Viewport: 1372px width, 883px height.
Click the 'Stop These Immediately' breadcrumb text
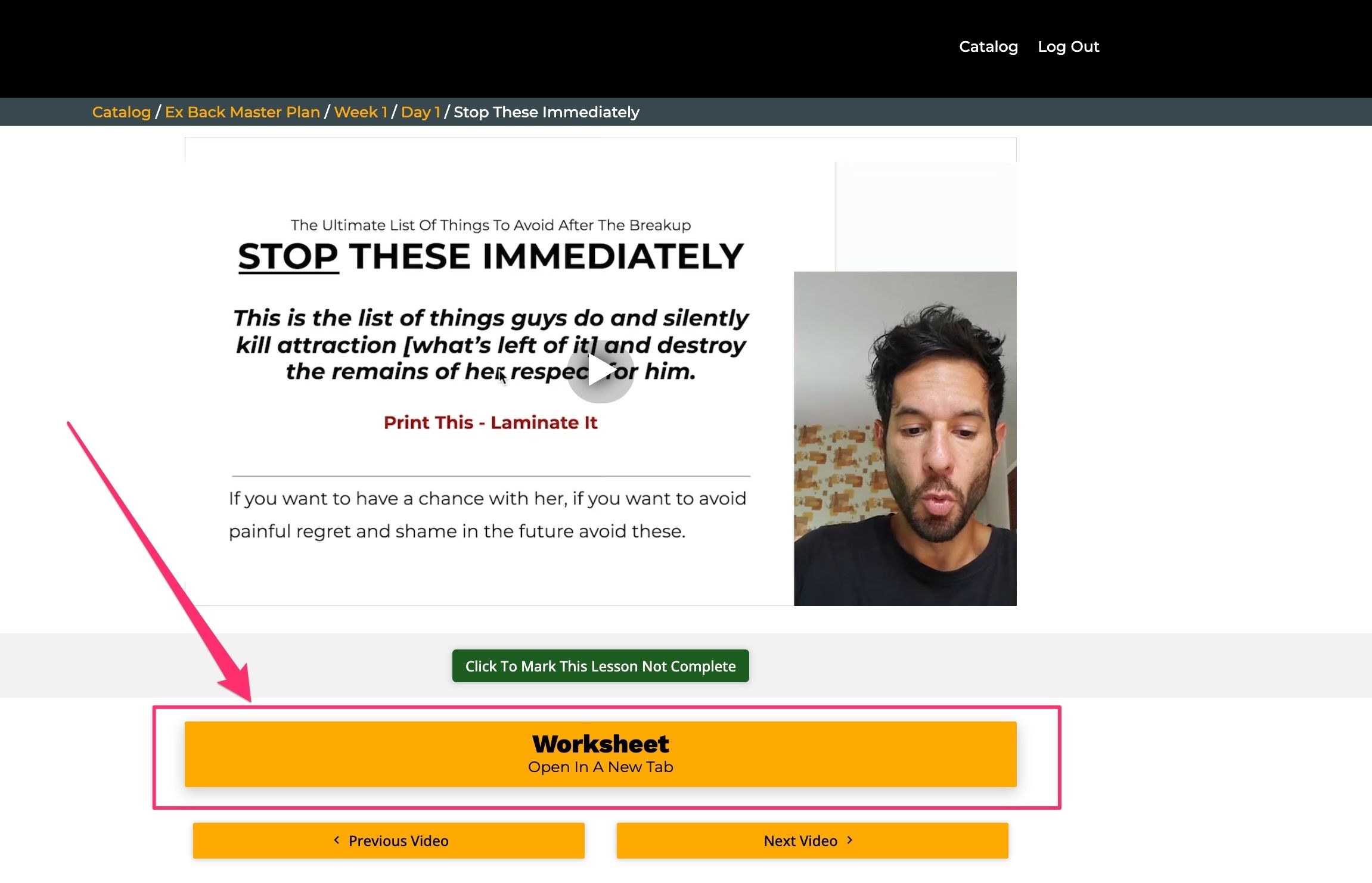(547, 112)
